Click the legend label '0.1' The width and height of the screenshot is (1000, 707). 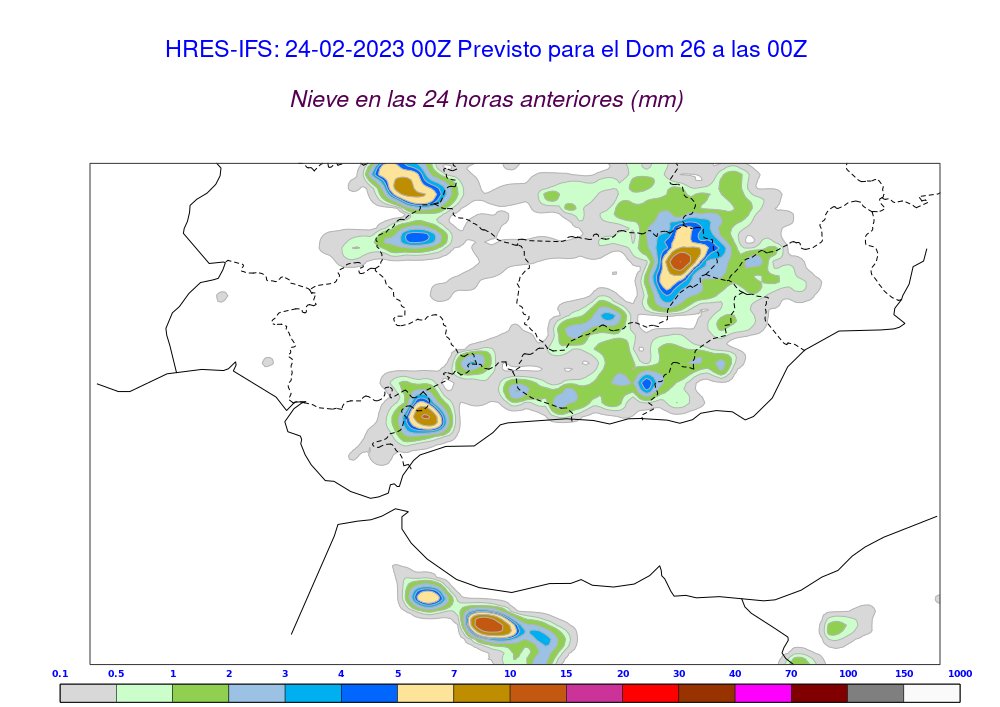pyautogui.click(x=60, y=673)
